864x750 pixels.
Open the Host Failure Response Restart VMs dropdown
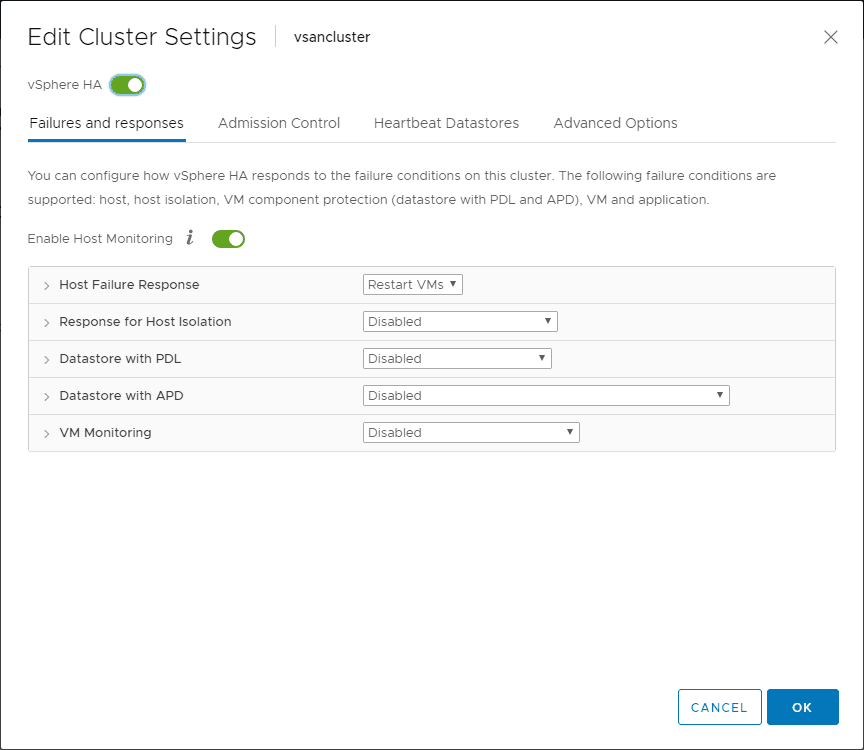point(412,285)
